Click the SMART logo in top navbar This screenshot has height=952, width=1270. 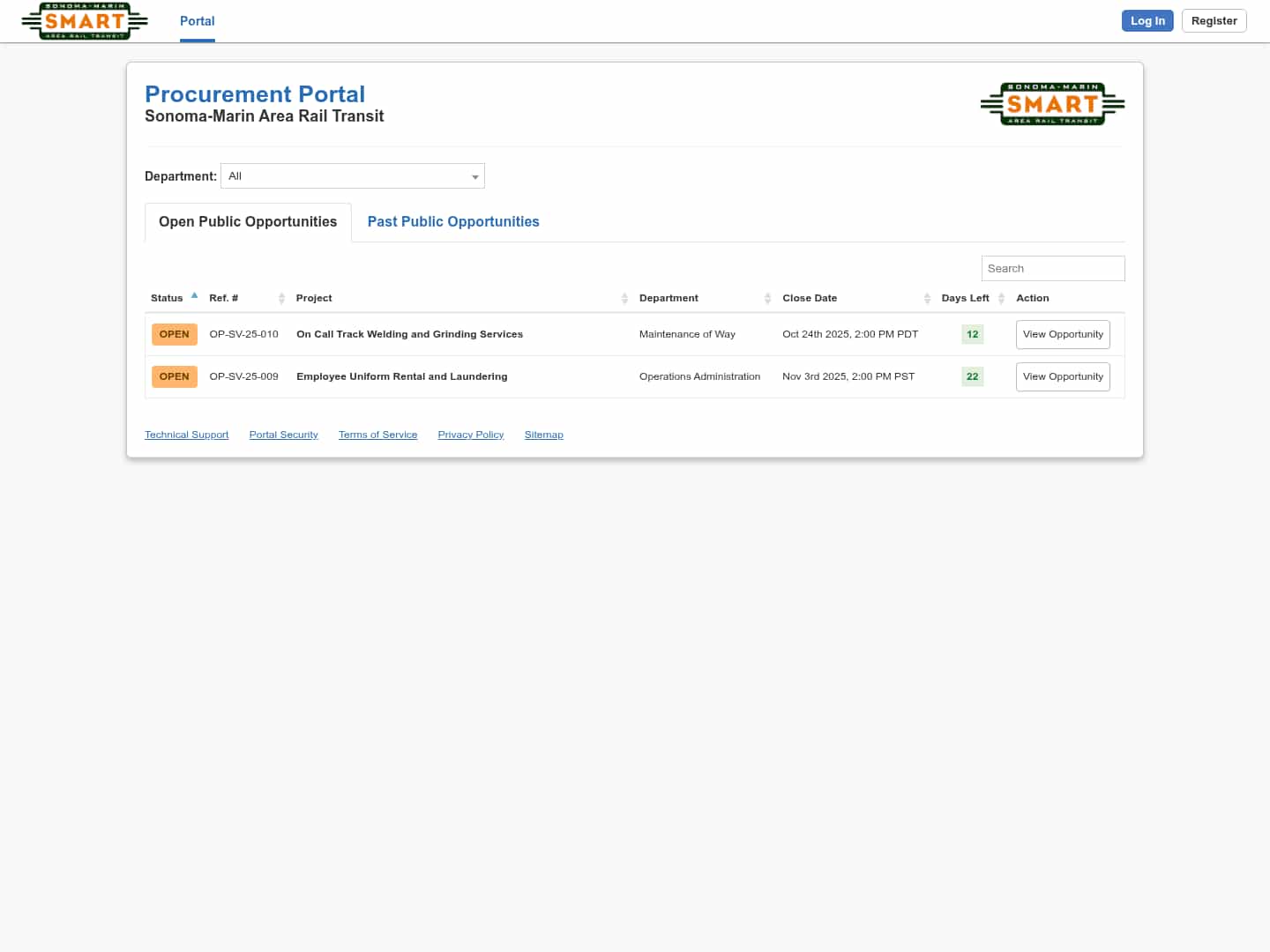85,21
